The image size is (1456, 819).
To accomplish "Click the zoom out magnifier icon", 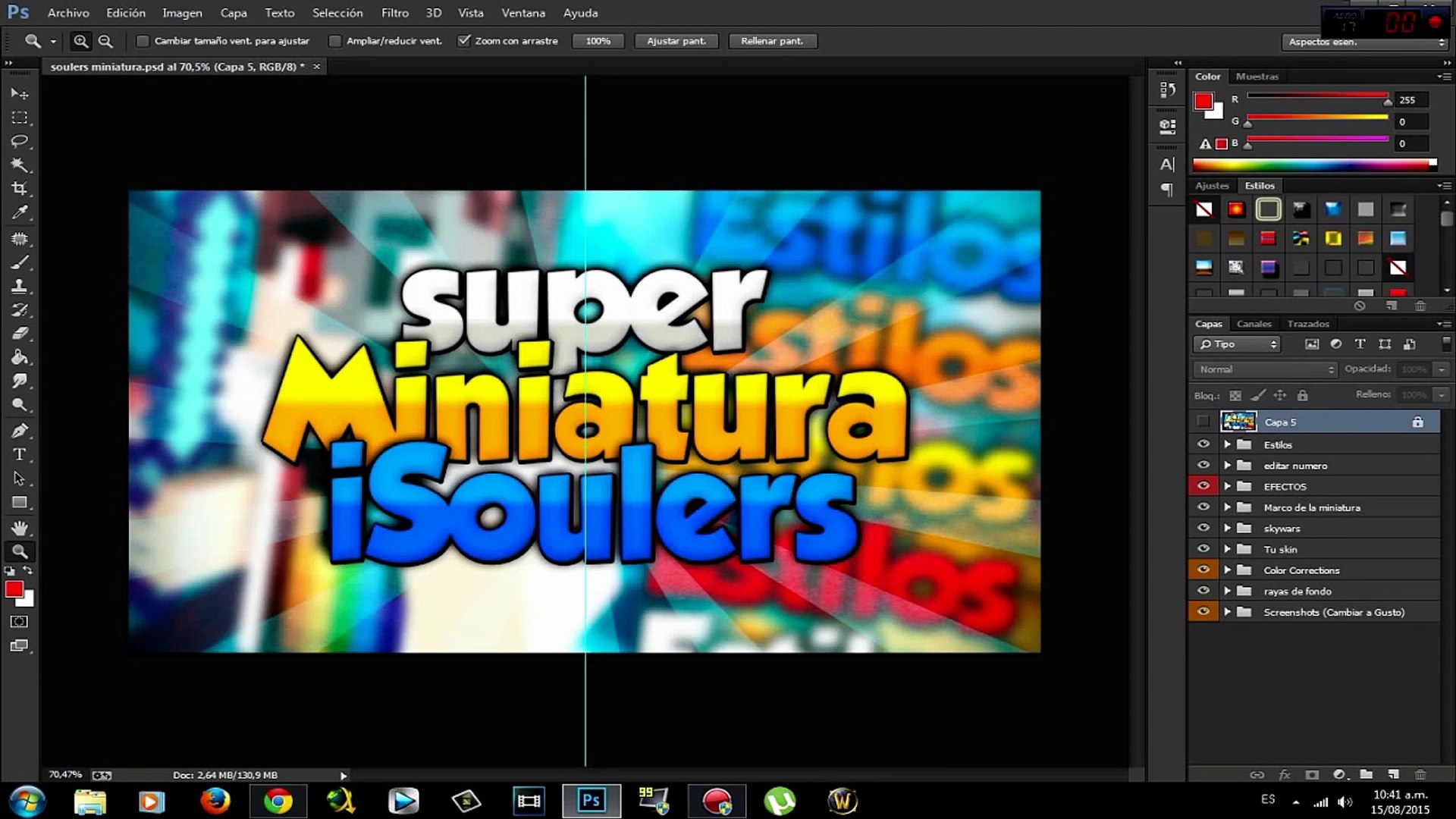I will (105, 42).
